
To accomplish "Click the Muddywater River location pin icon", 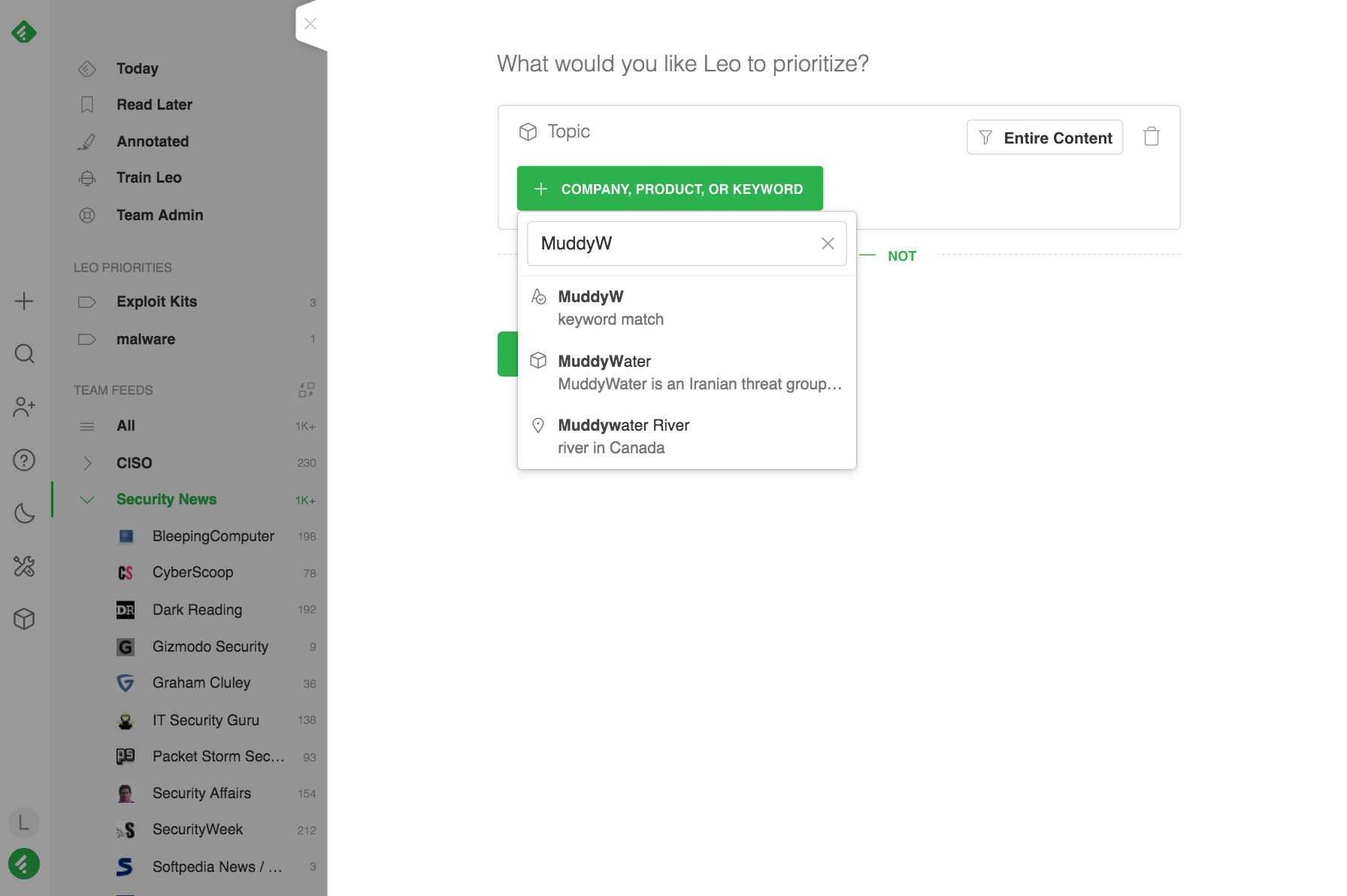I will 538,425.
